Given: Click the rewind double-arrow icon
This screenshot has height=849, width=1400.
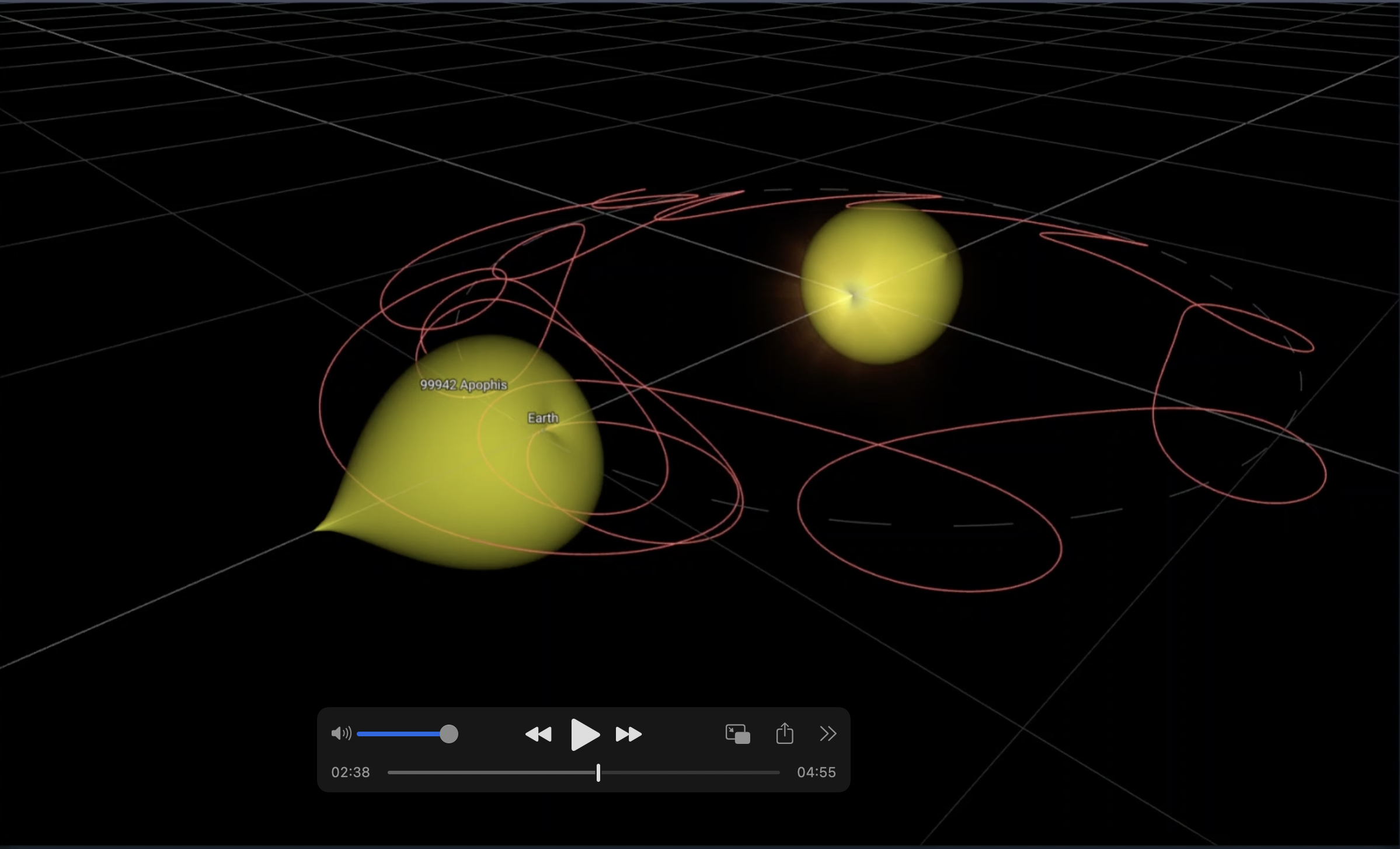Looking at the screenshot, I should [538, 734].
